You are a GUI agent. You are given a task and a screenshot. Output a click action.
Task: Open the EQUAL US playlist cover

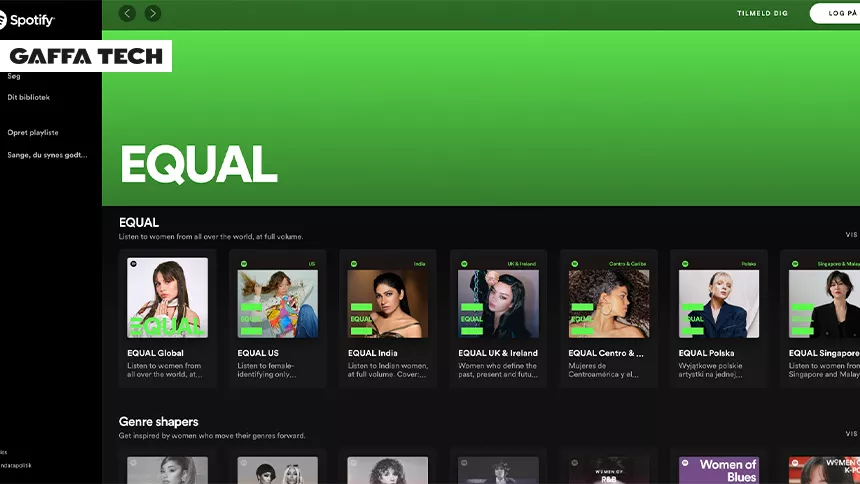[278, 297]
